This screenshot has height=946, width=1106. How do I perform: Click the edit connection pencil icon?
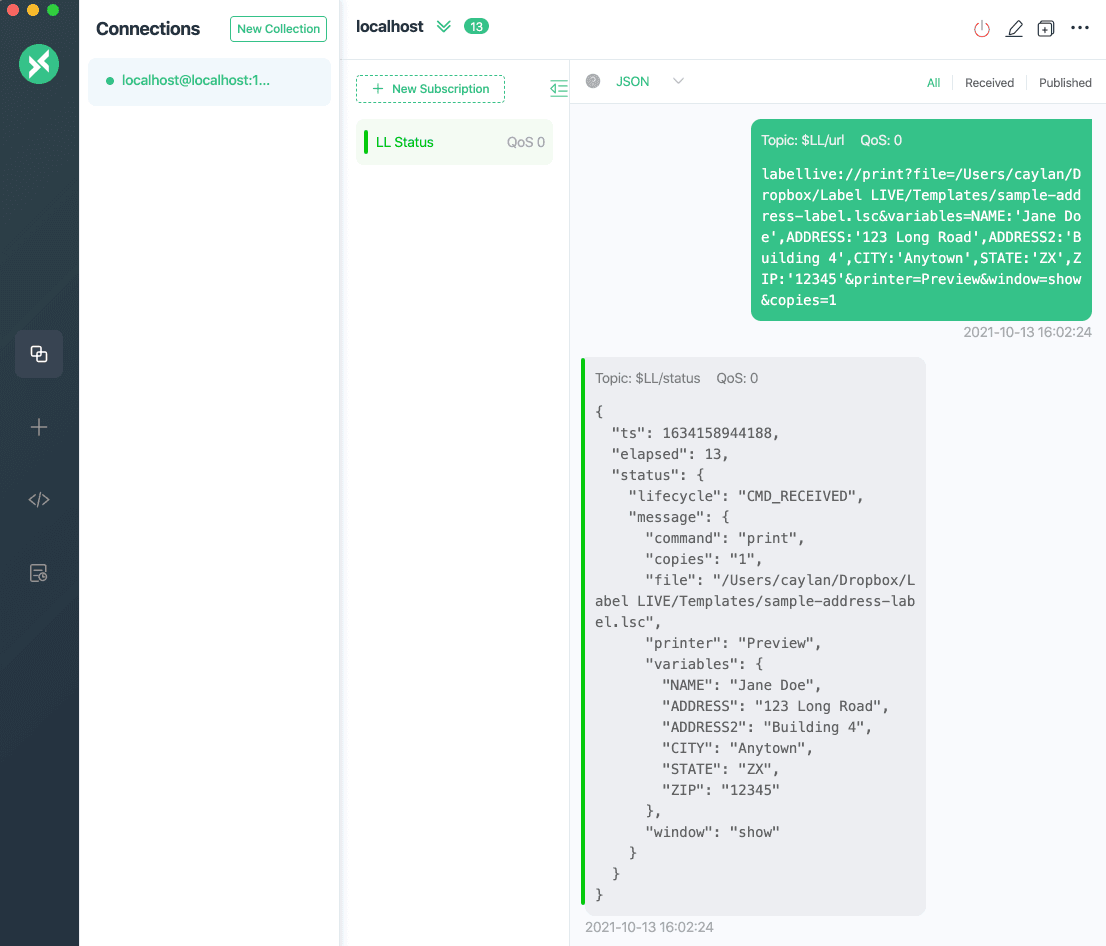[x=1014, y=29]
